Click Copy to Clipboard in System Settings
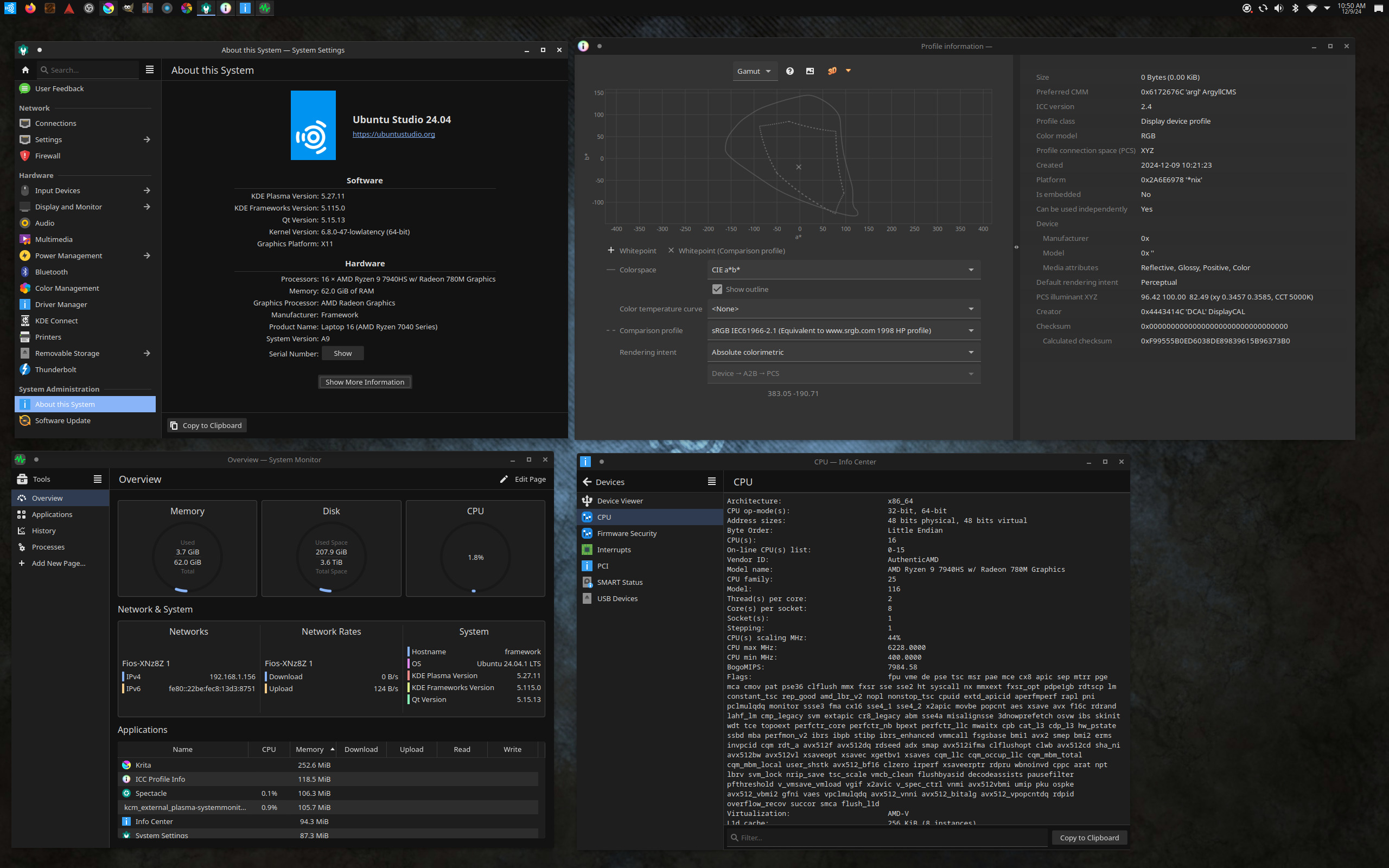 pyautogui.click(x=207, y=425)
